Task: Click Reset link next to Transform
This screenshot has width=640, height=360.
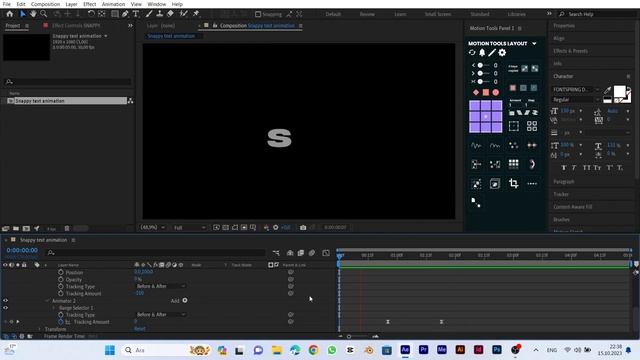Action: click(140, 329)
